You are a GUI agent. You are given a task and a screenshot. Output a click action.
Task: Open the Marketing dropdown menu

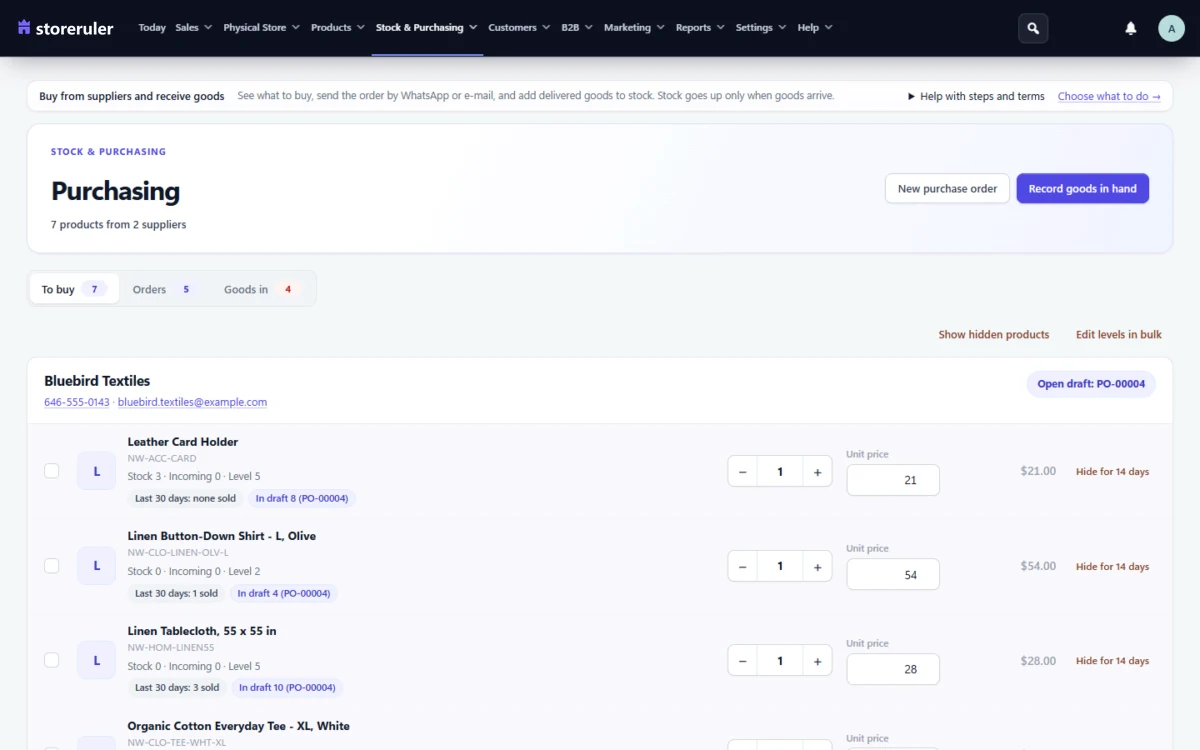coord(634,28)
